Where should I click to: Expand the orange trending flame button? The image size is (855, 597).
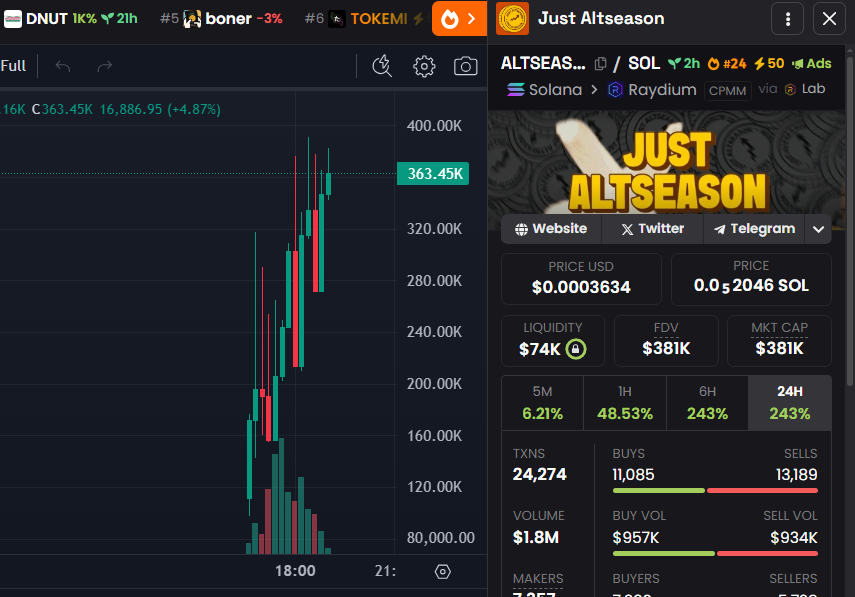pos(459,19)
